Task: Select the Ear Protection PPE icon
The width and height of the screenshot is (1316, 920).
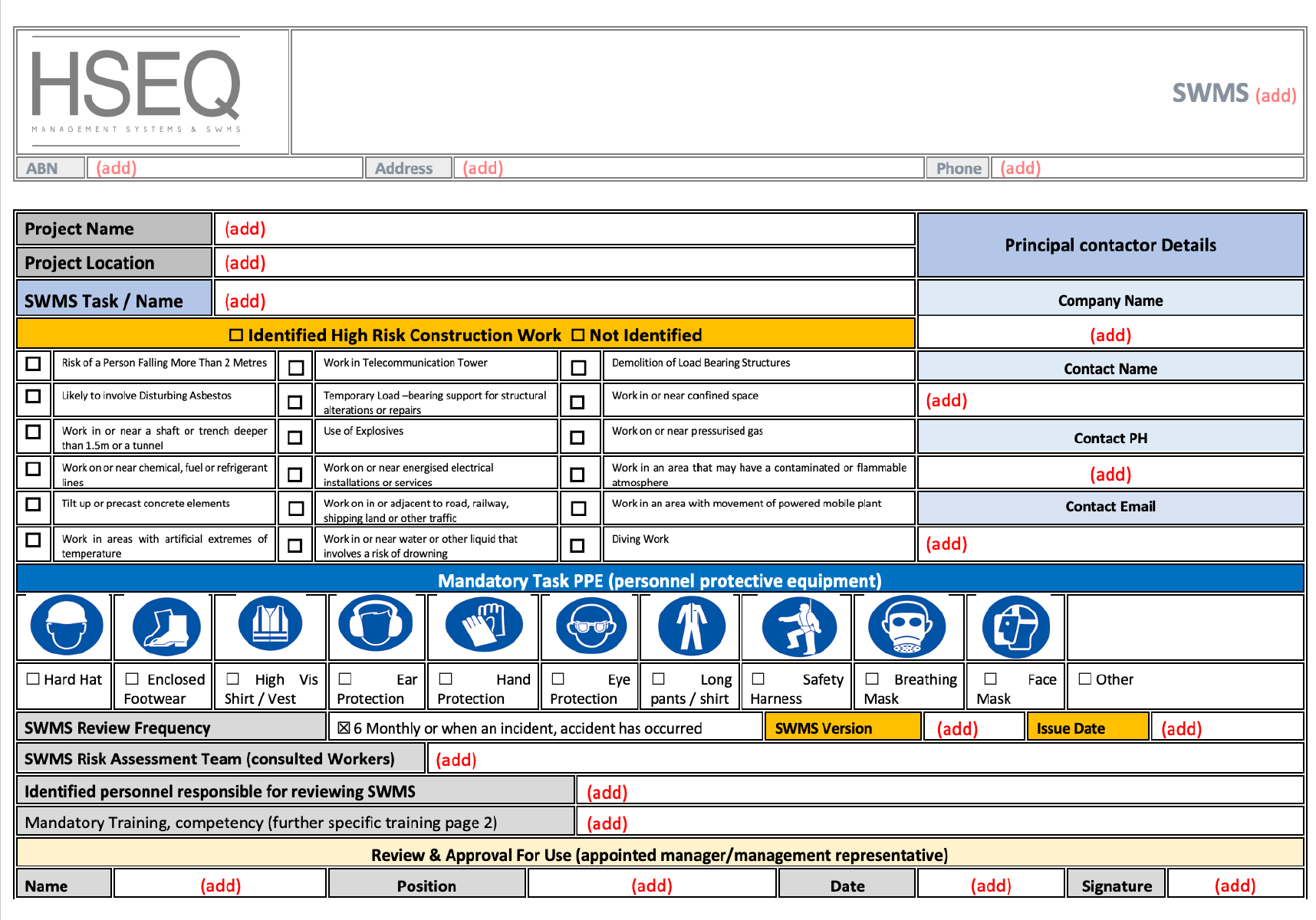Action: point(376,626)
